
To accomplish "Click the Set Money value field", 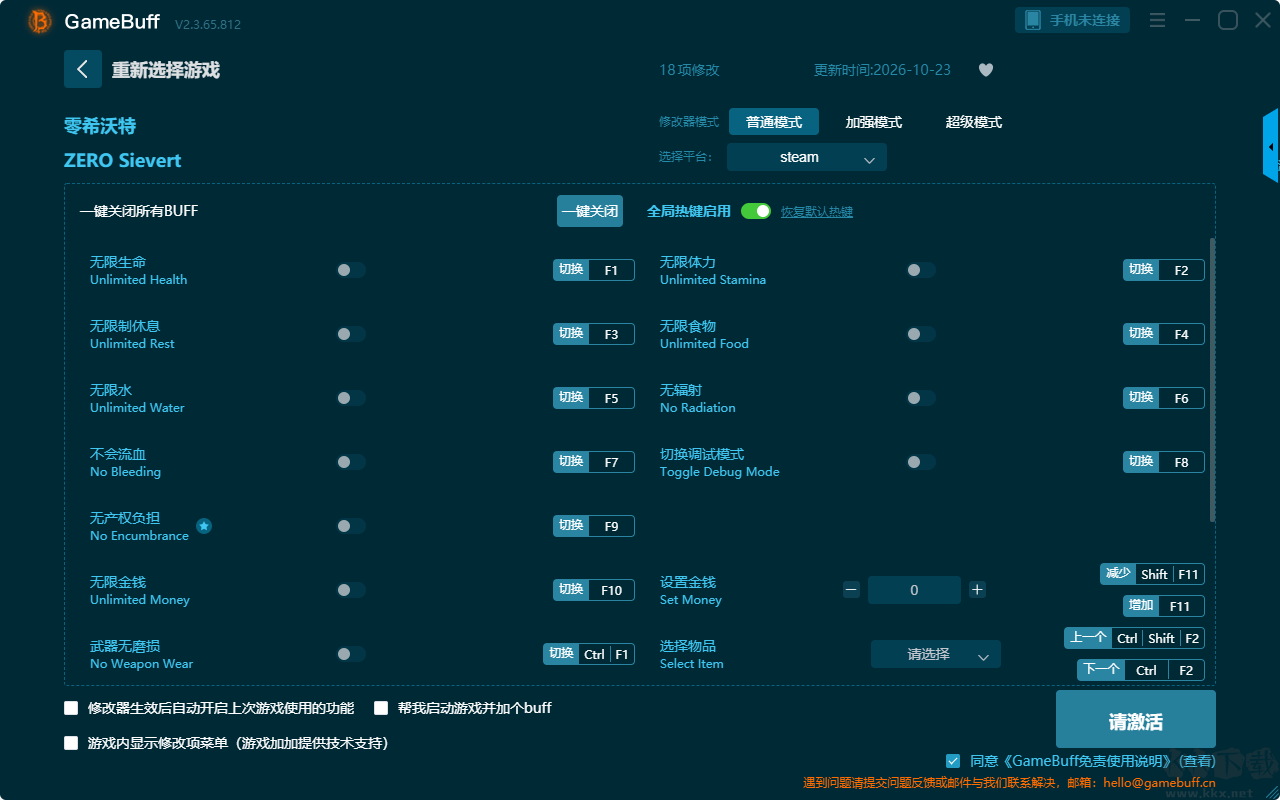I will coord(914,590).
